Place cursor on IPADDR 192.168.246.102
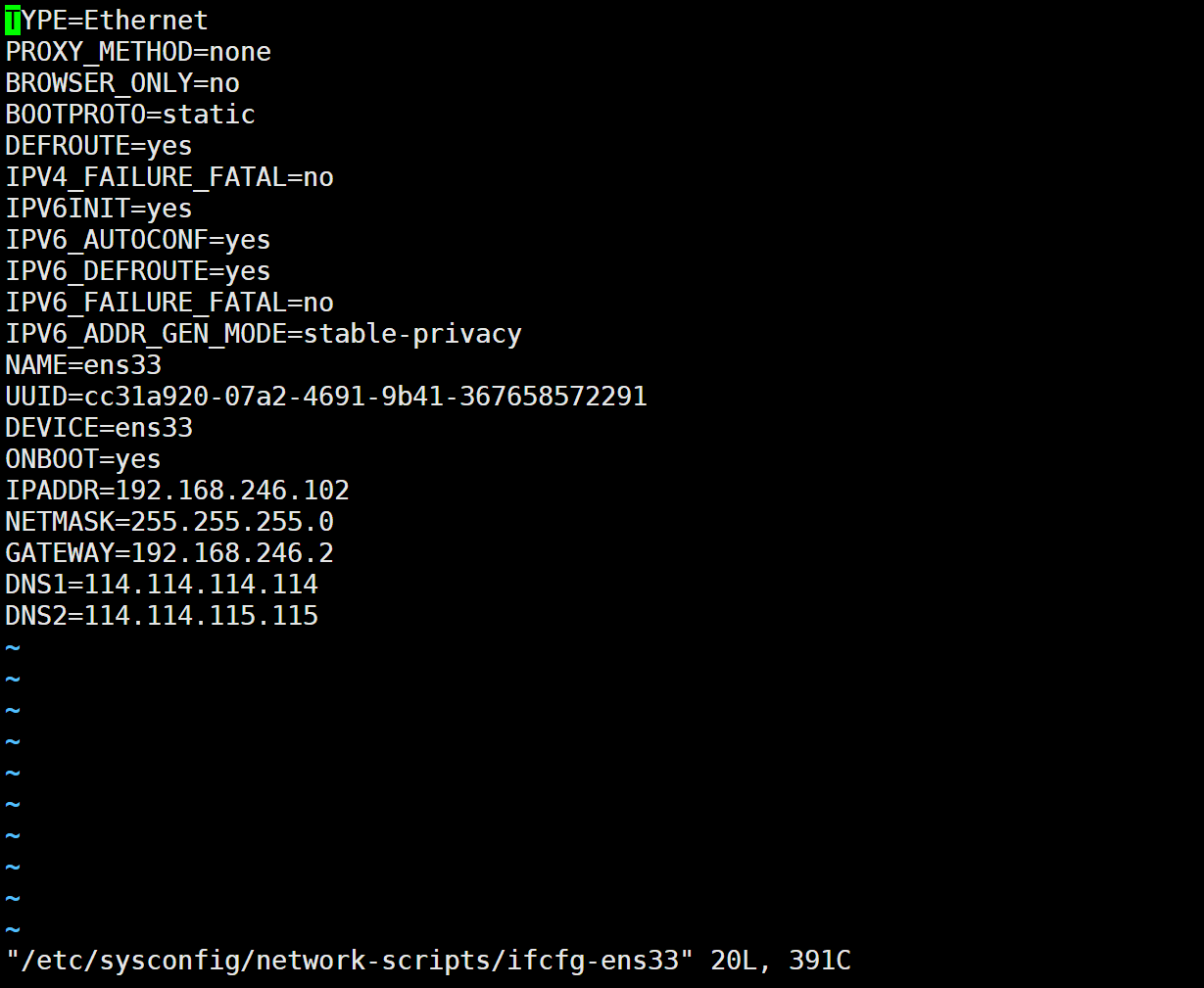 232,491
